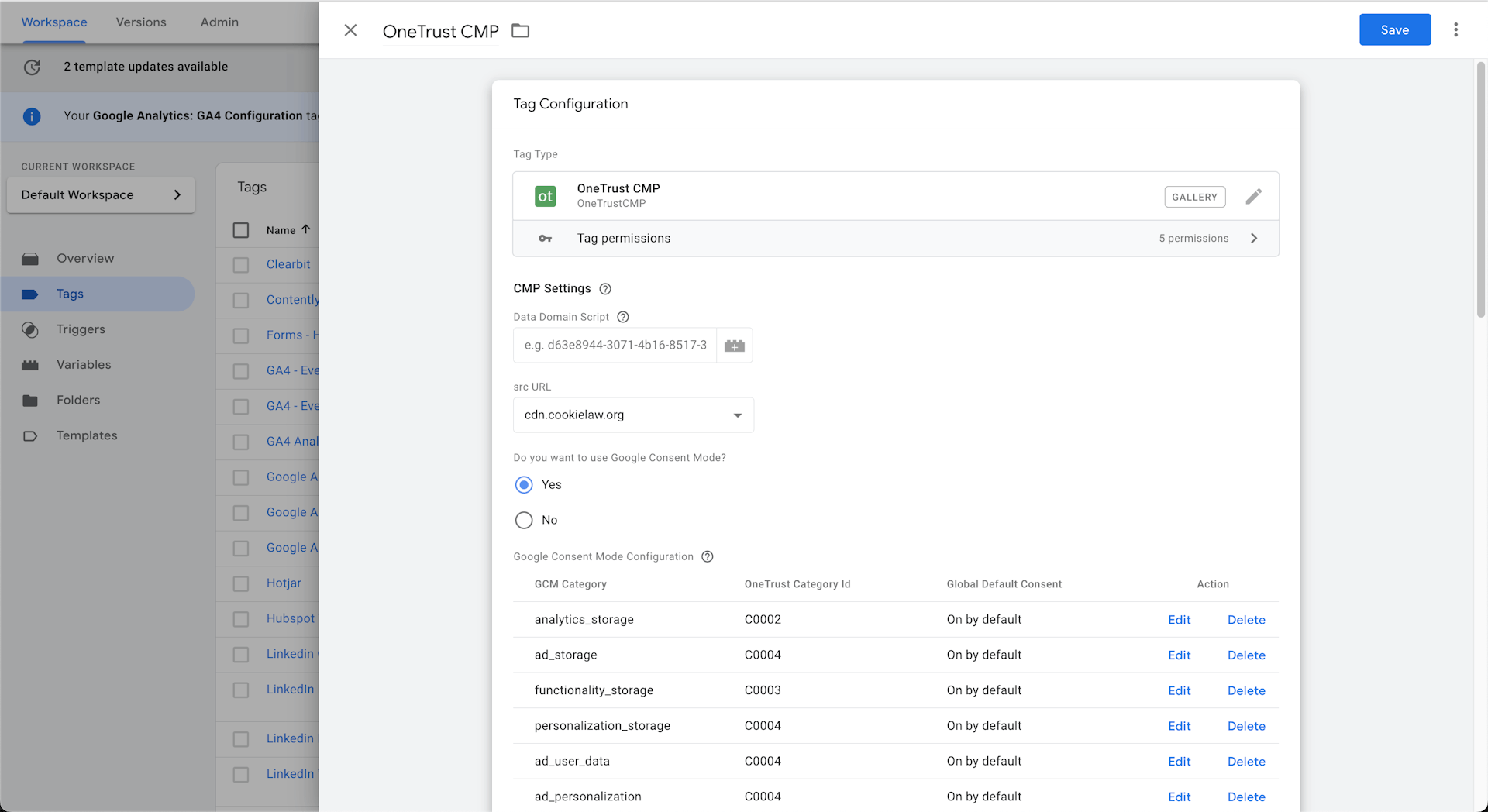Open the three-dot more actions menu

coord(1455,29)
